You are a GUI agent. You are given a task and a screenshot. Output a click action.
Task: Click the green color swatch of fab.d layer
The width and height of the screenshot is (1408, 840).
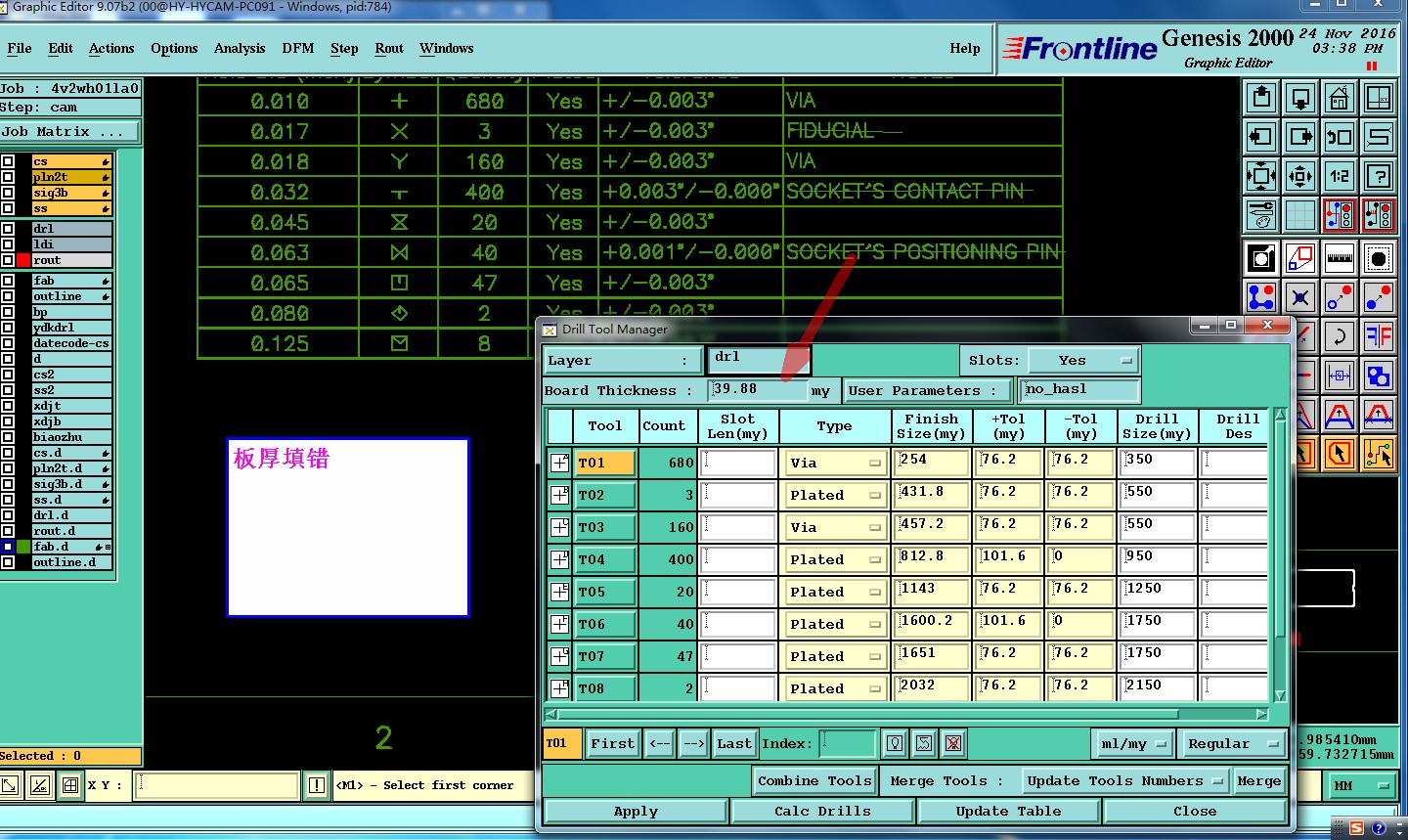coord(23,547)
